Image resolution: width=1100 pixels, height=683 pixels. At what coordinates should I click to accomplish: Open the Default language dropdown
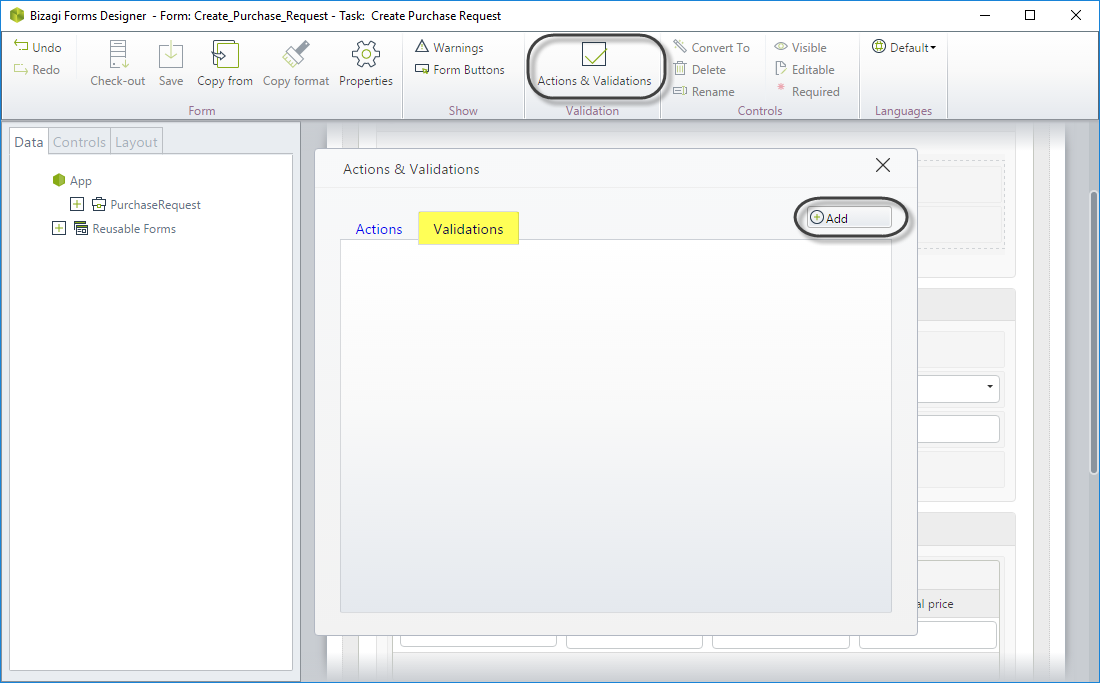click(904, 47)
